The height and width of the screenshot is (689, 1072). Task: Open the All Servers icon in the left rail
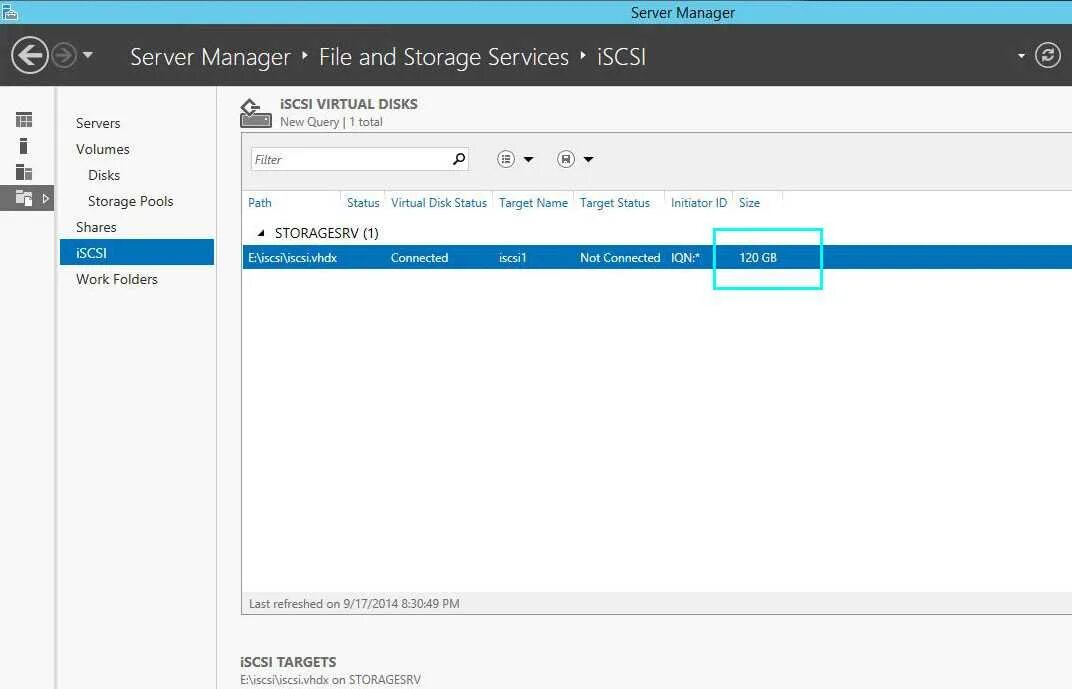[24, 172]
